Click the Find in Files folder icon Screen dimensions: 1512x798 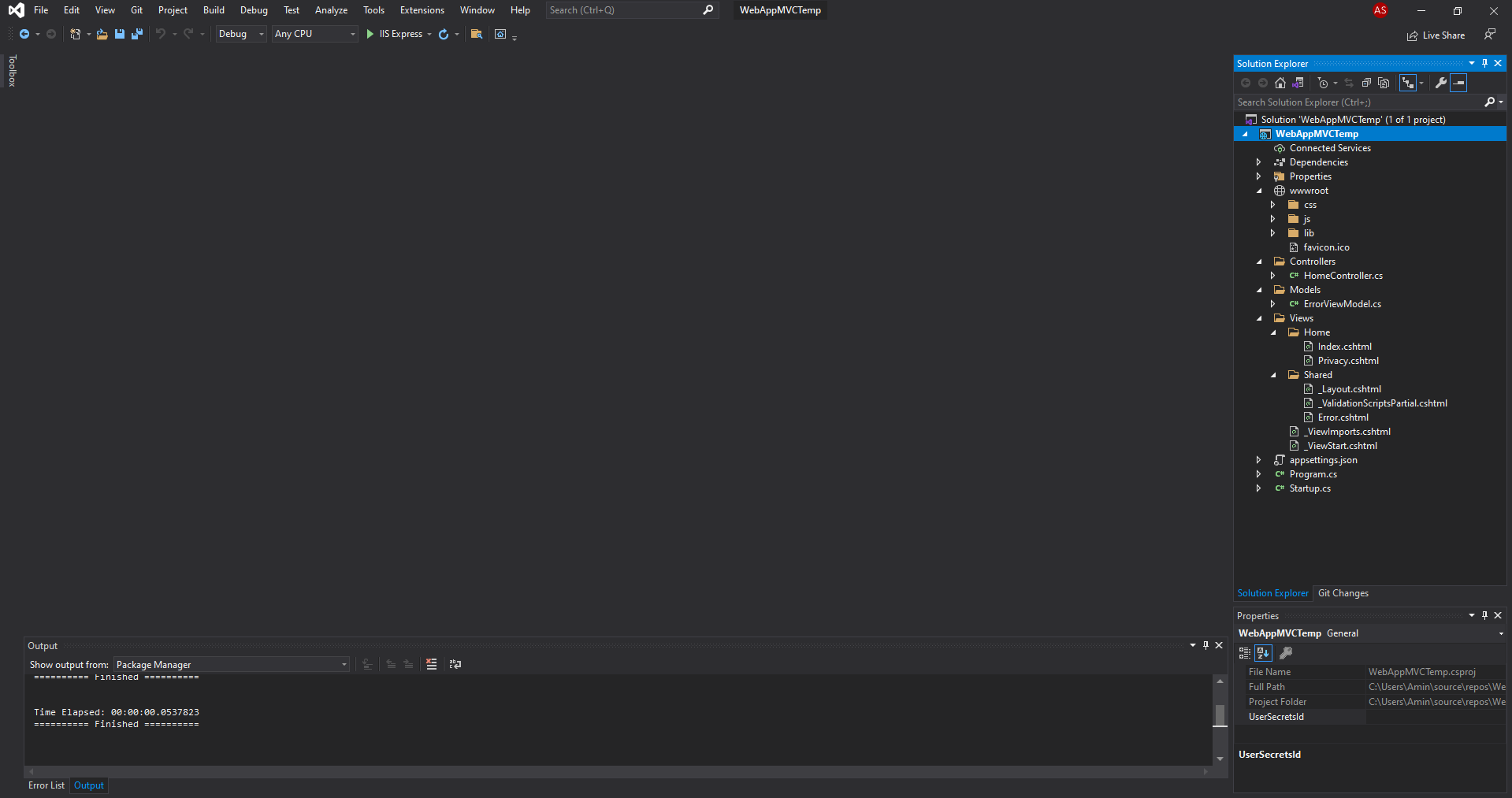(x=477, y=34)
